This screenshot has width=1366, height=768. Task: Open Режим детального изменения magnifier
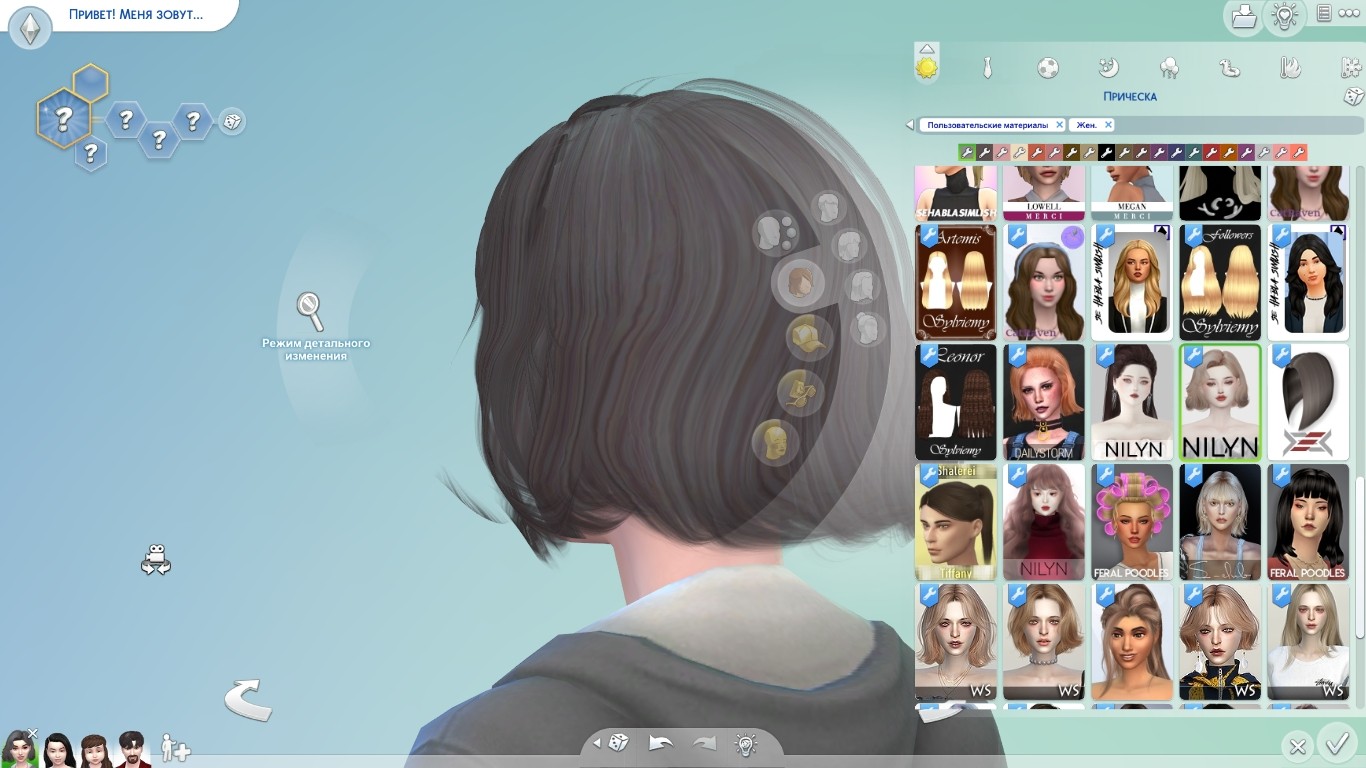click(x=311, y=311)
